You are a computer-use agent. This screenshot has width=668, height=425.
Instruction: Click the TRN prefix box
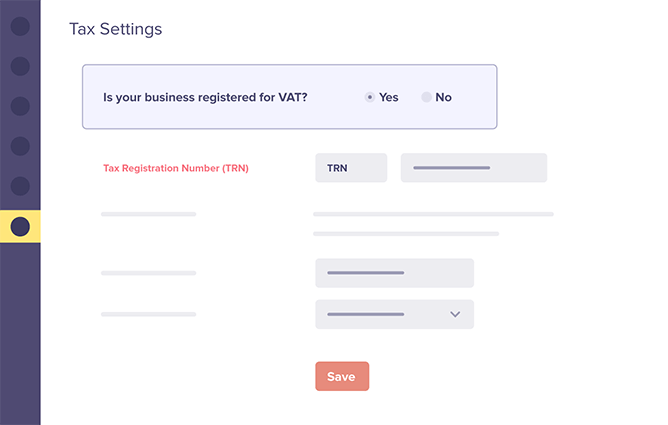(x=350, y=168)
